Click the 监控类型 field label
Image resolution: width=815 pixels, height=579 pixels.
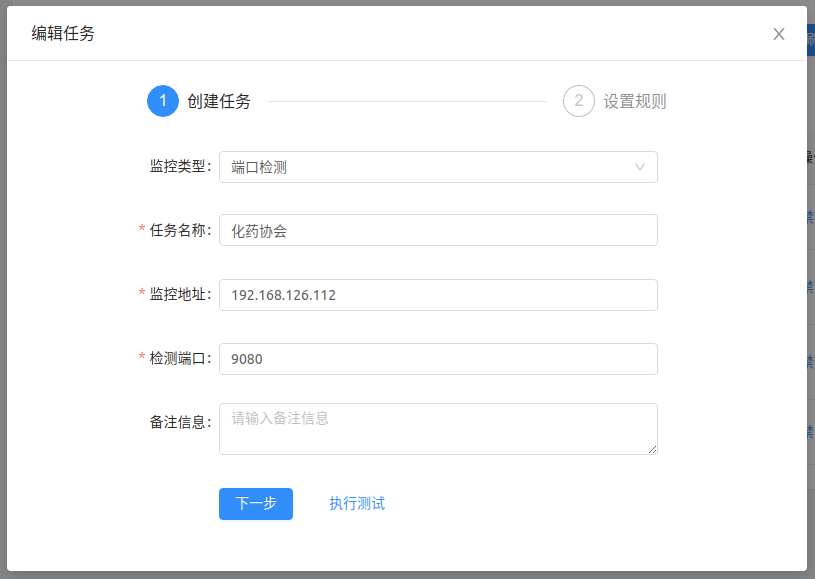point(180,167)
